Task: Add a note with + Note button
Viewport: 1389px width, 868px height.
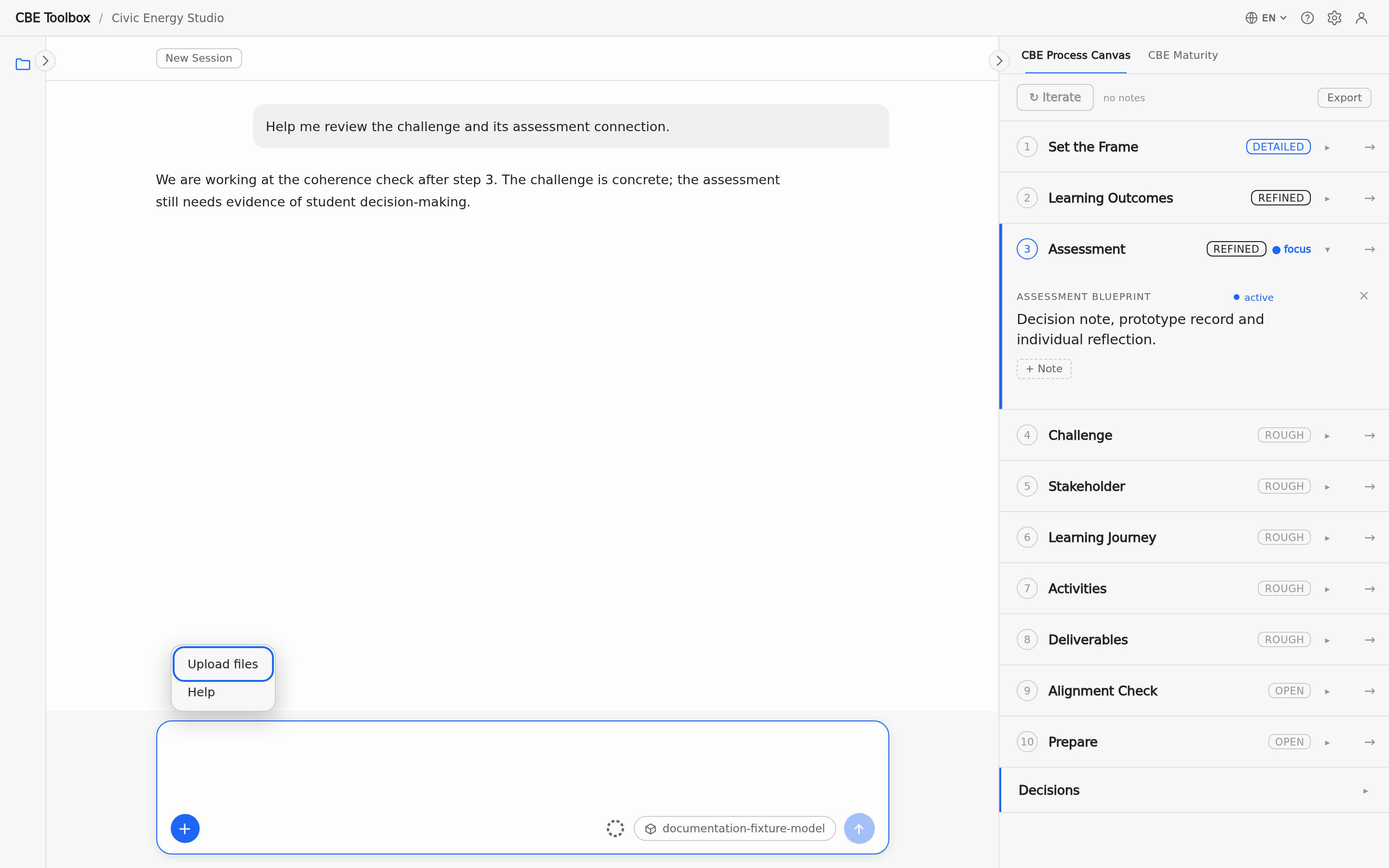Action: 1044,368
